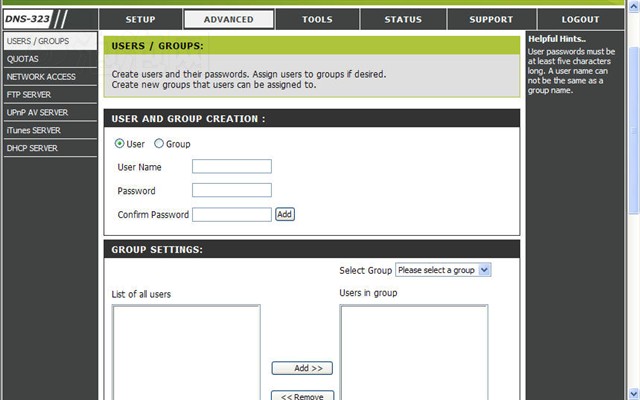This screenshot has height=400, width=640.
Task: Go to the STATUS tab
Action: pos(403,19)
